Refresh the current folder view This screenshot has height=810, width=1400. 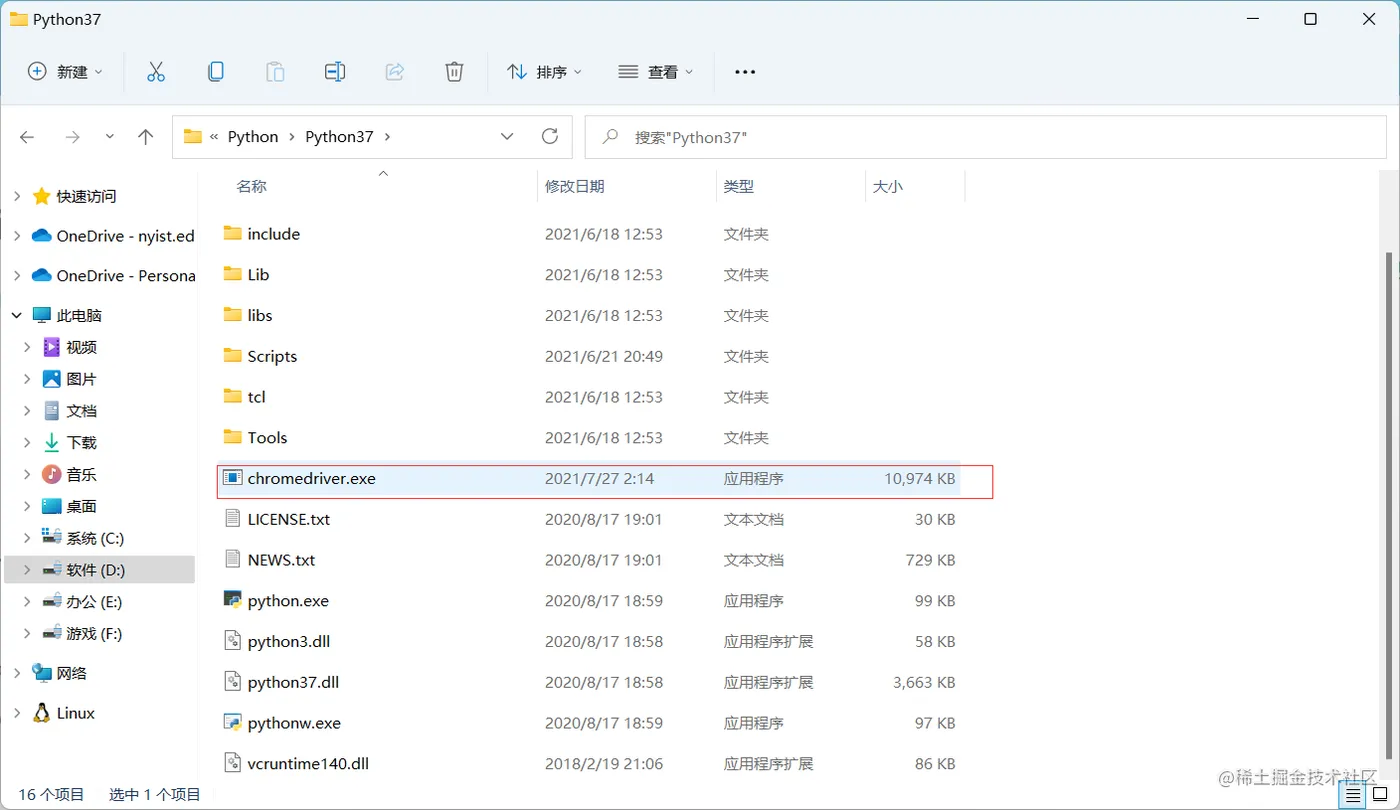pos(549,136)
